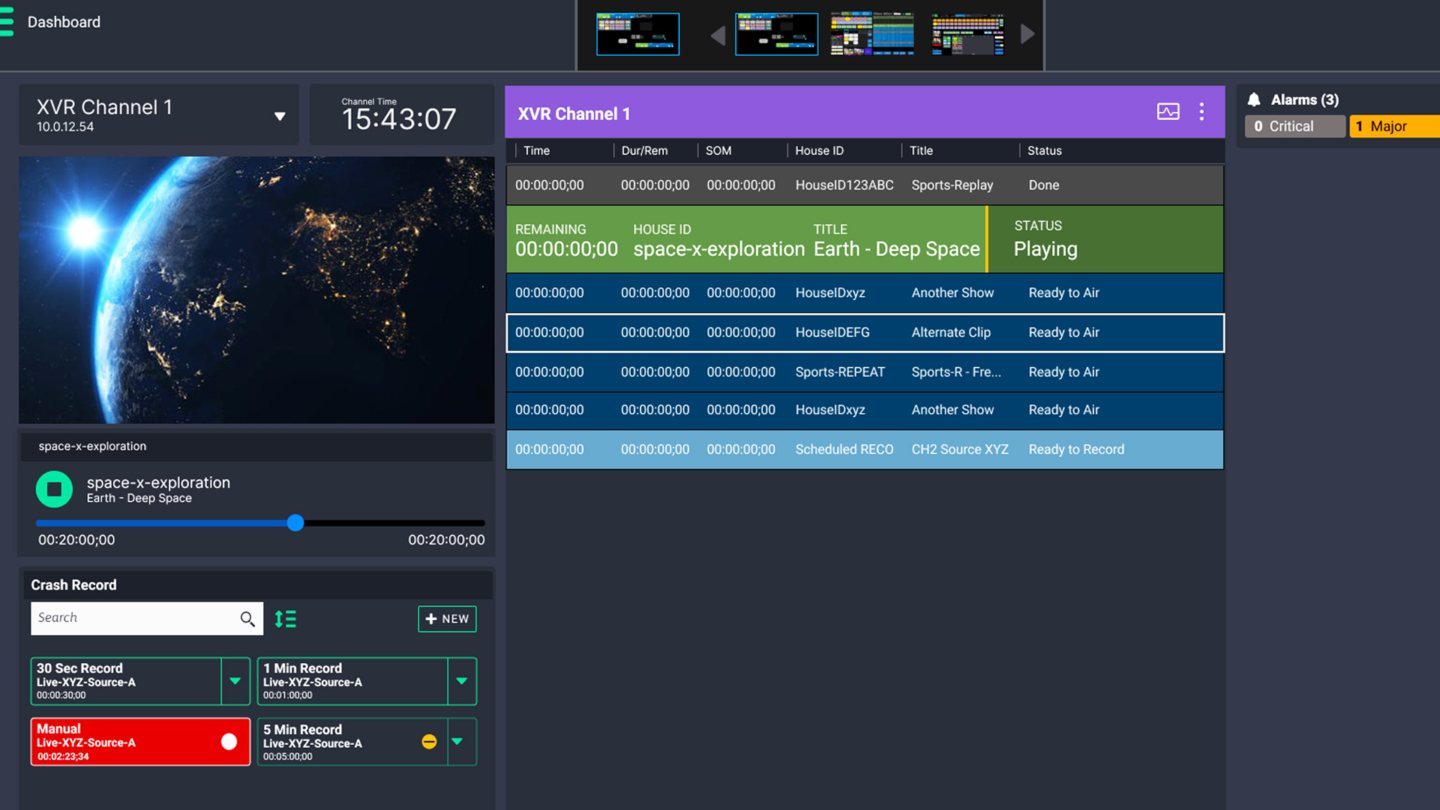
Task: Open the XVR Channel 1 kebab menu
Action: pyautogui.click(x=1202, y=112)
